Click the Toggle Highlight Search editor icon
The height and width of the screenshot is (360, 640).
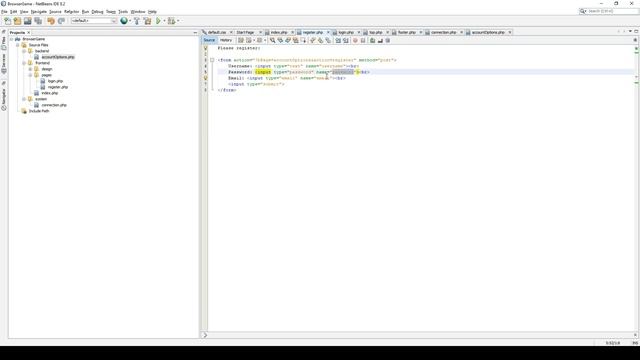coord(296,40)
